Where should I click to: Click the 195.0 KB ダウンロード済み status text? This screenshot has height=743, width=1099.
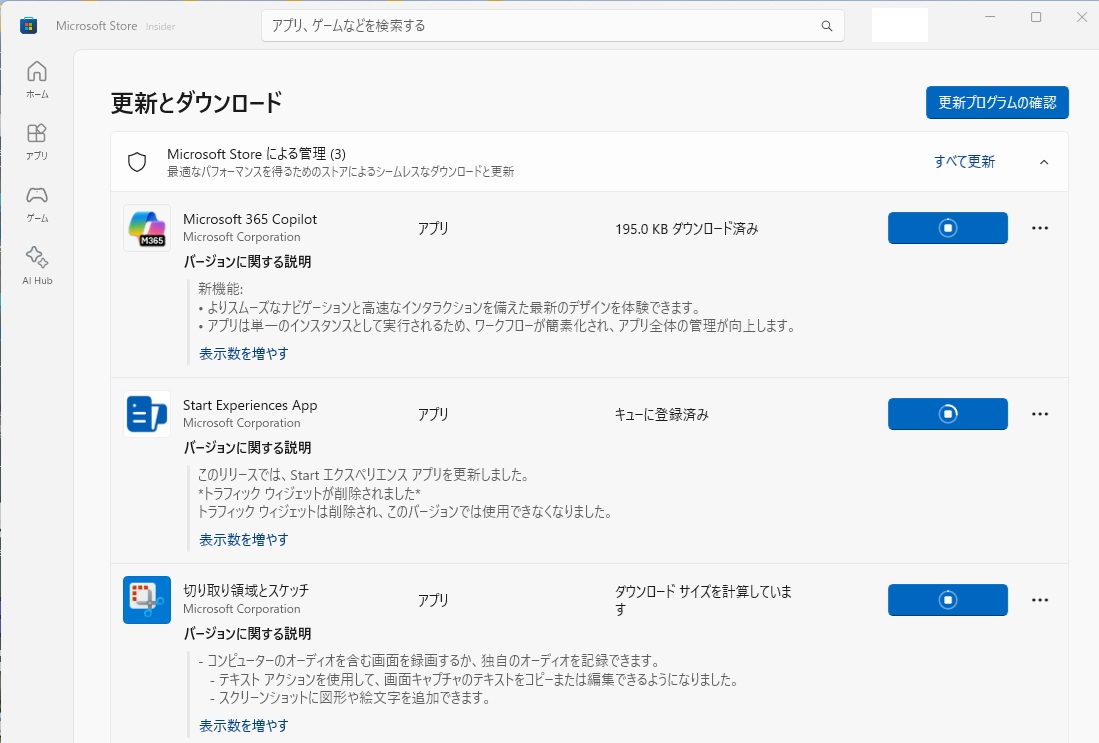pos(687,229)
